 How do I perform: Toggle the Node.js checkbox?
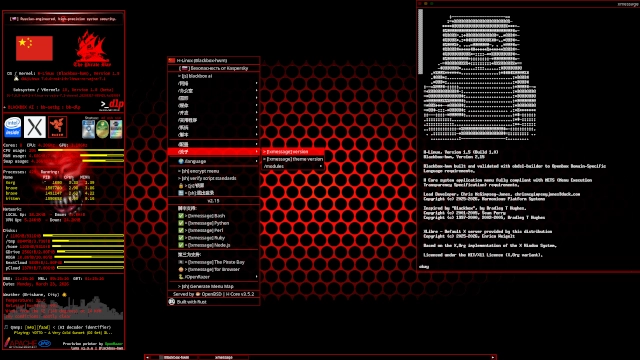pyautogui.click(x=181, y=245)
